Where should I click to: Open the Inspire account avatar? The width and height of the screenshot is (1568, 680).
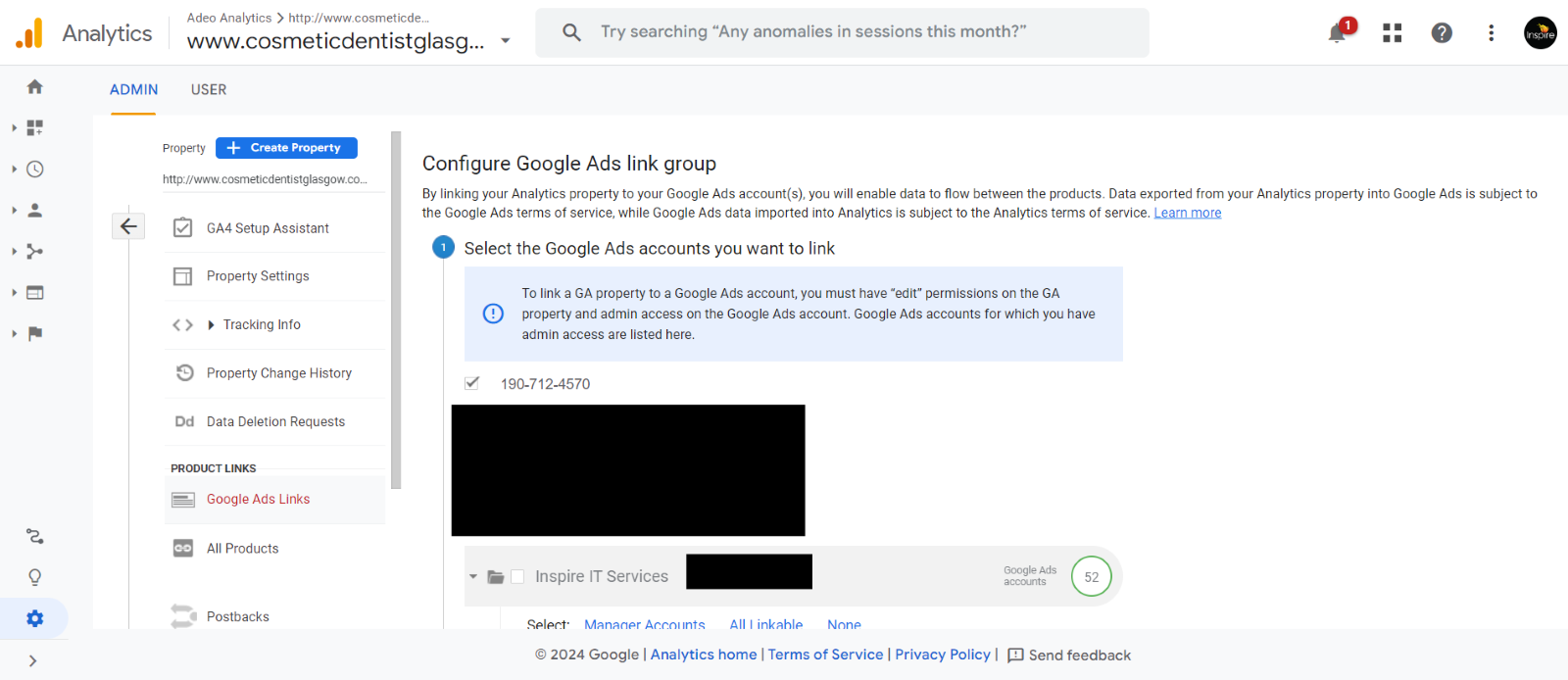[x=1541, y=33]
